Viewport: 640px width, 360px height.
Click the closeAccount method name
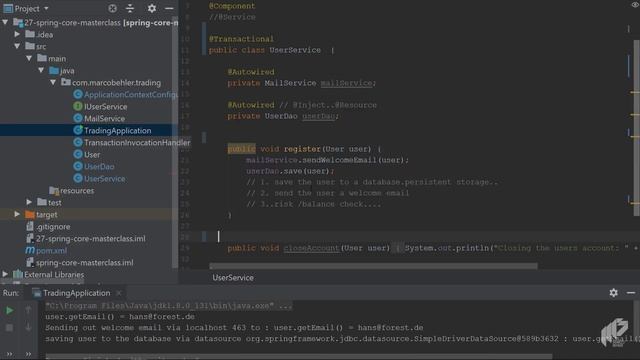tap(311, 248)
